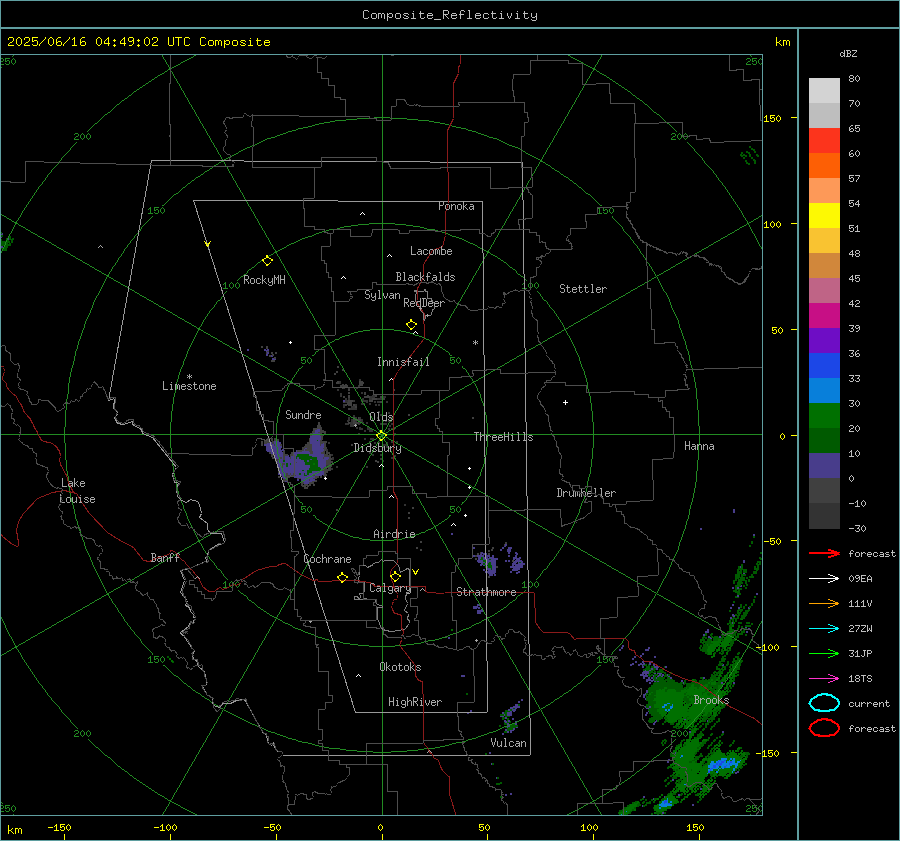Click the yellow radar-site diamond between Olds and Didsbury
This screenshot has width=900, height=841.
pyautogui.click(x=381, y=436)
